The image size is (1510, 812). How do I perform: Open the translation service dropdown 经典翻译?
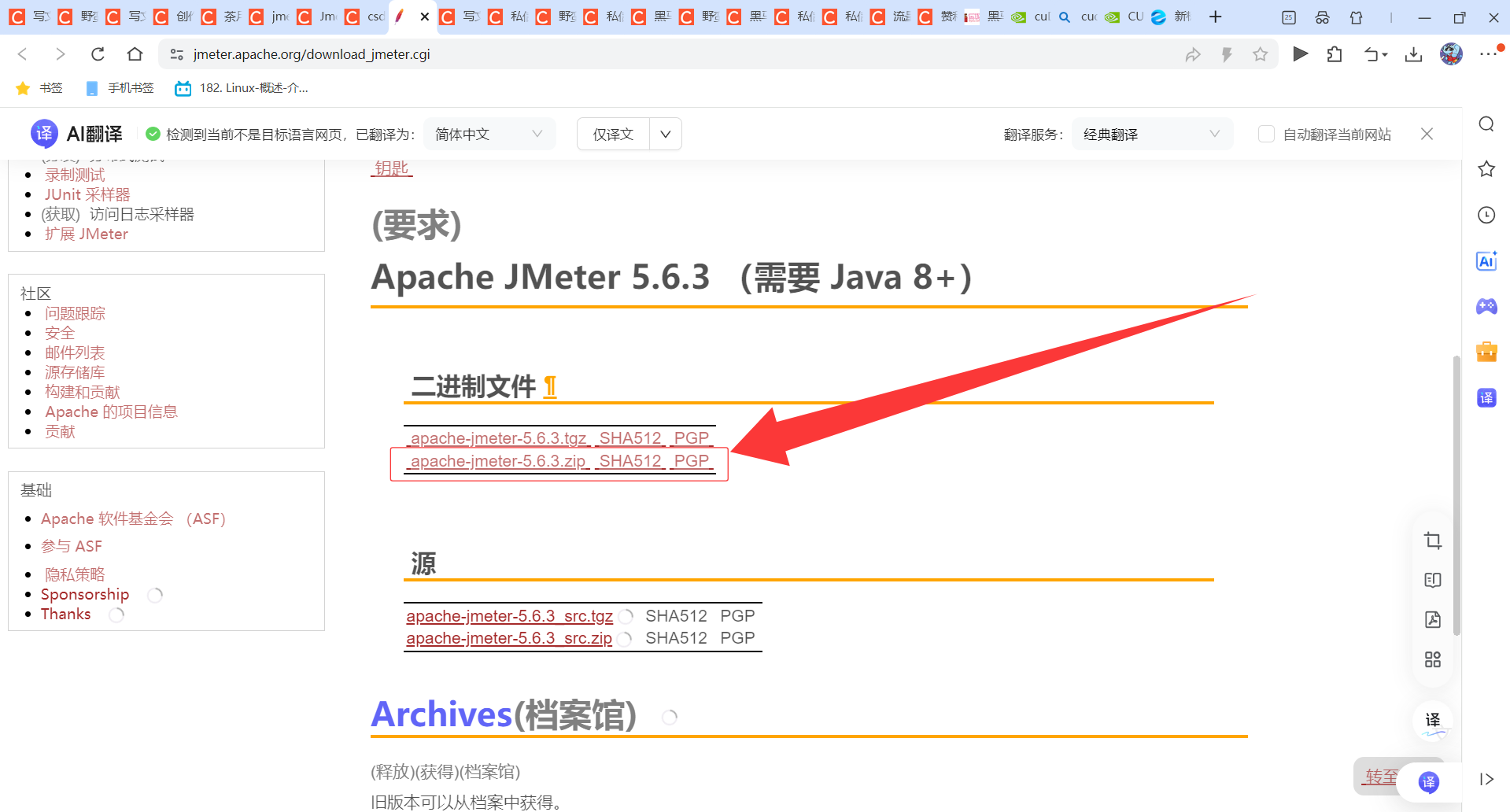point(1152,135)
